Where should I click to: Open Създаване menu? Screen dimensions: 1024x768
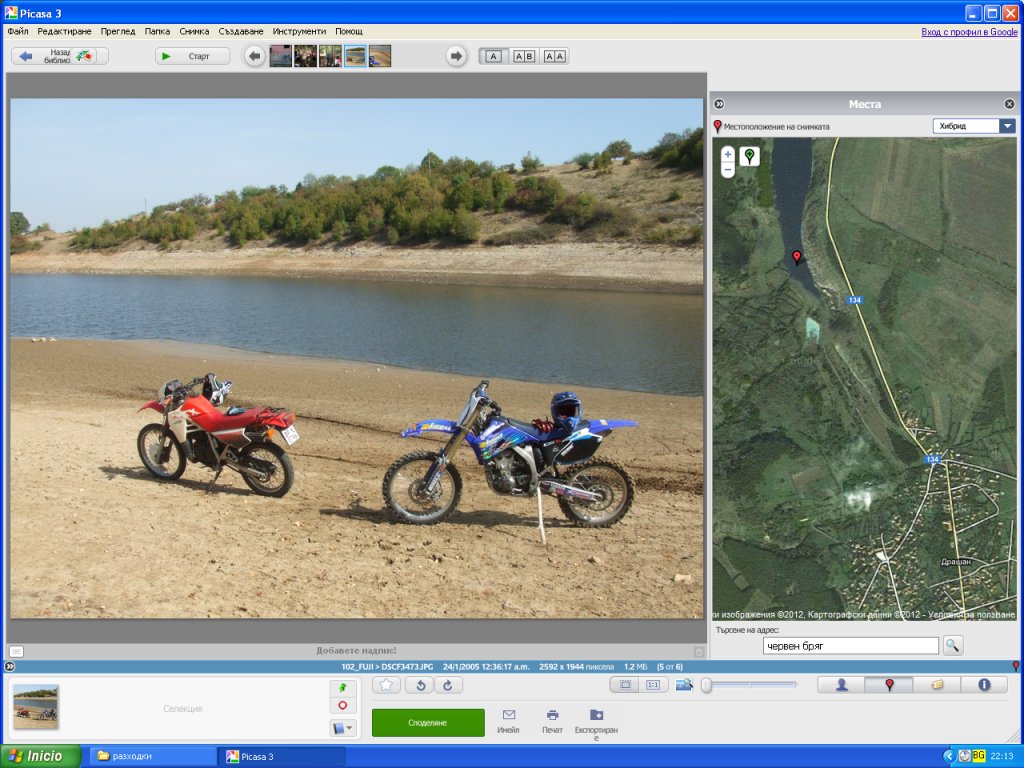240,31
